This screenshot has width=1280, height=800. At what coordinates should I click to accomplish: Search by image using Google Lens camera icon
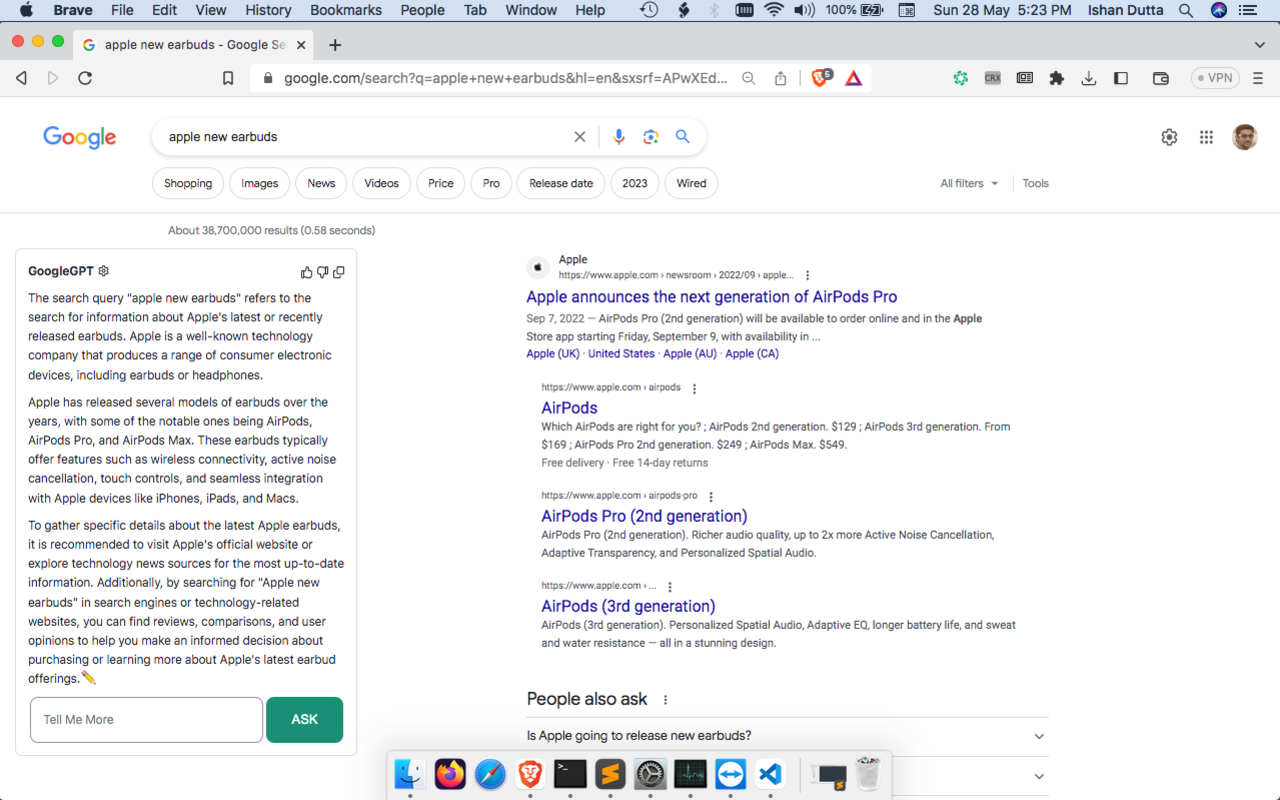651,136
